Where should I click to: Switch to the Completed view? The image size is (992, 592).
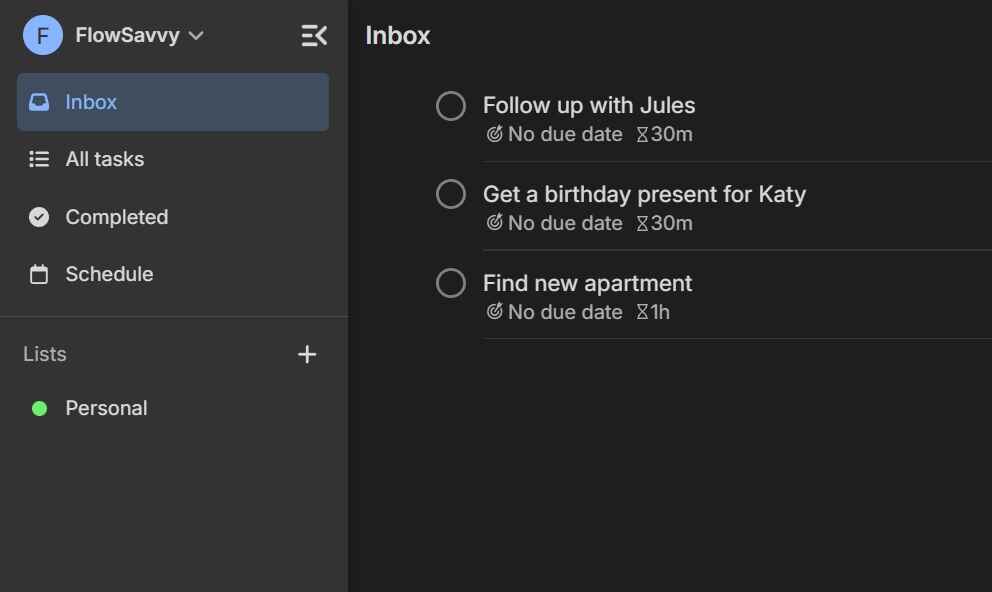pyautogui.click(x=117, y=217)
